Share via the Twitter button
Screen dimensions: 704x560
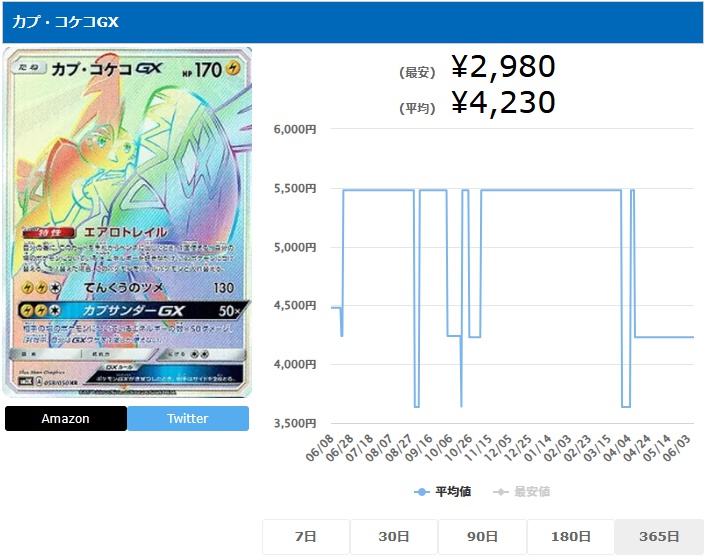coord(188,419)
